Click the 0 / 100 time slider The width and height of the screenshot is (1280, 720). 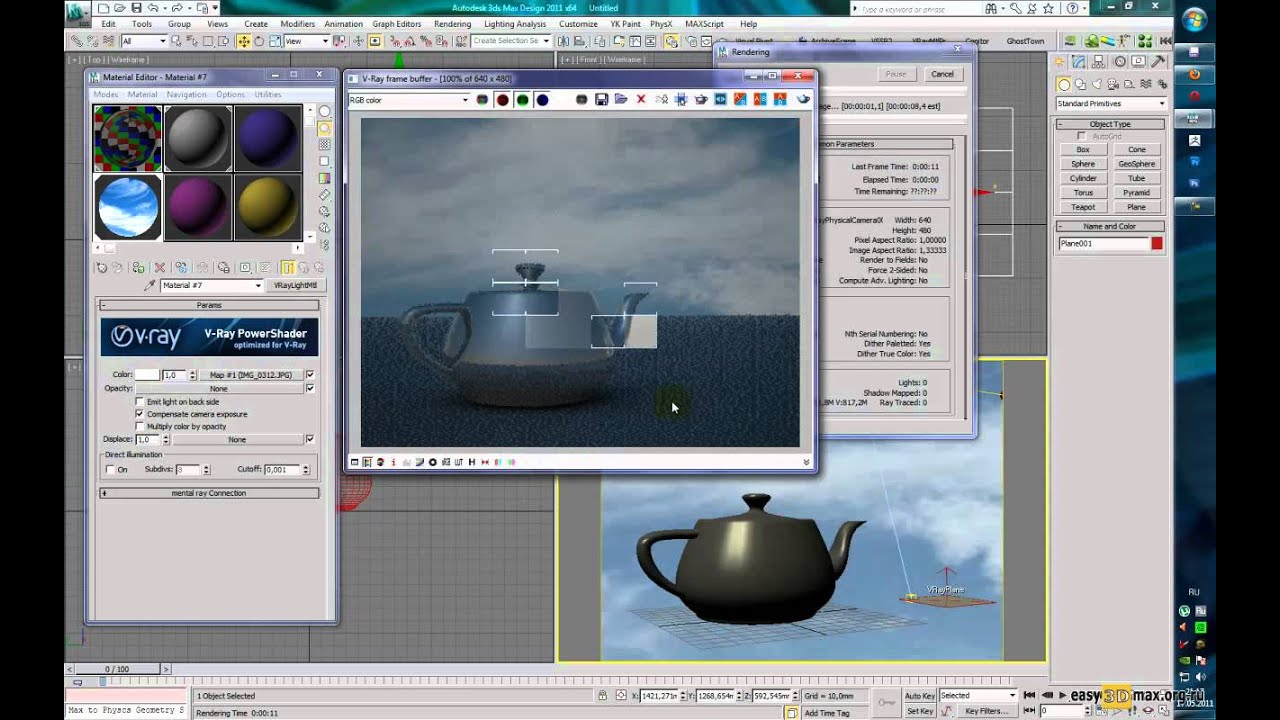[x=117, y=669]
